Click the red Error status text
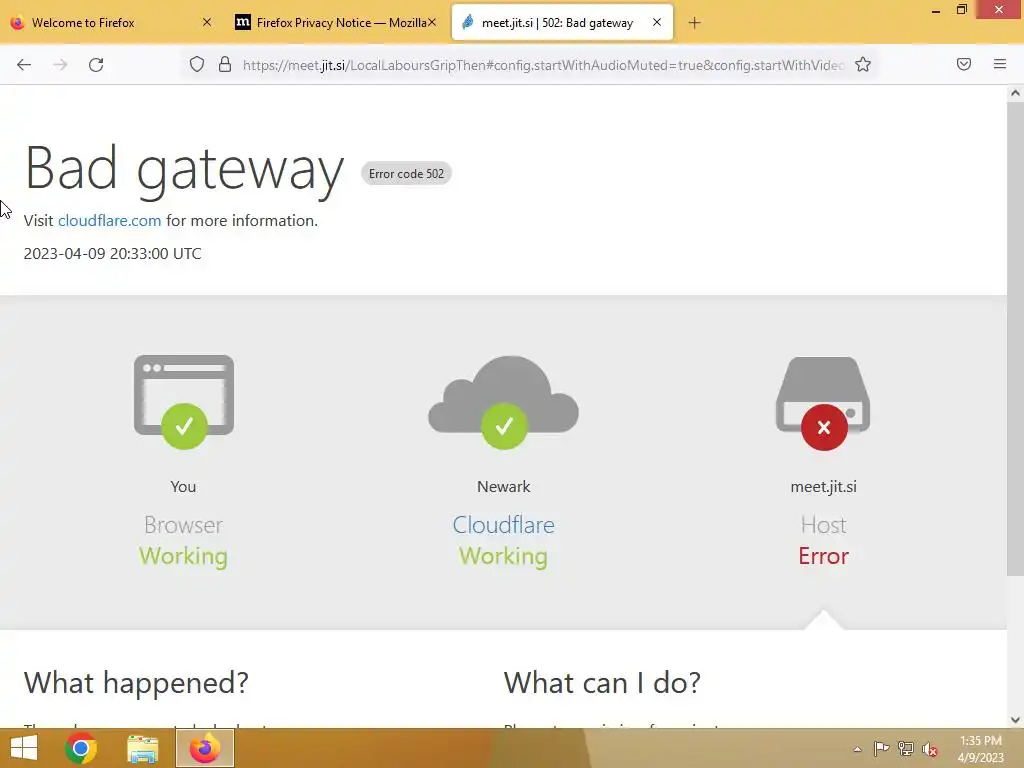This screenshot has height=768, width=1024. point(823,556)
